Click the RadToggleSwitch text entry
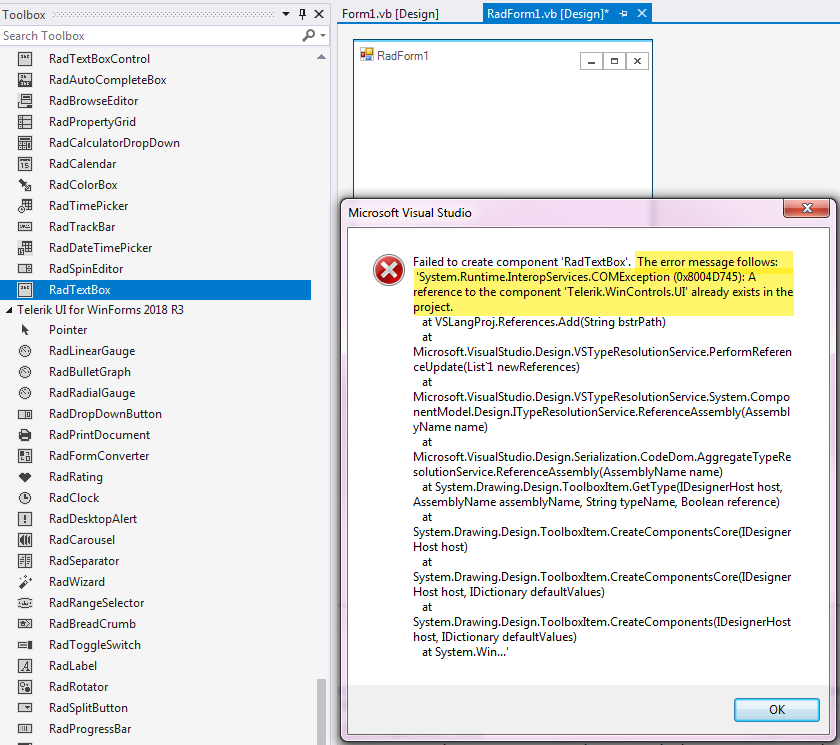Screen dimensions: 840x745 click(95, 645)
